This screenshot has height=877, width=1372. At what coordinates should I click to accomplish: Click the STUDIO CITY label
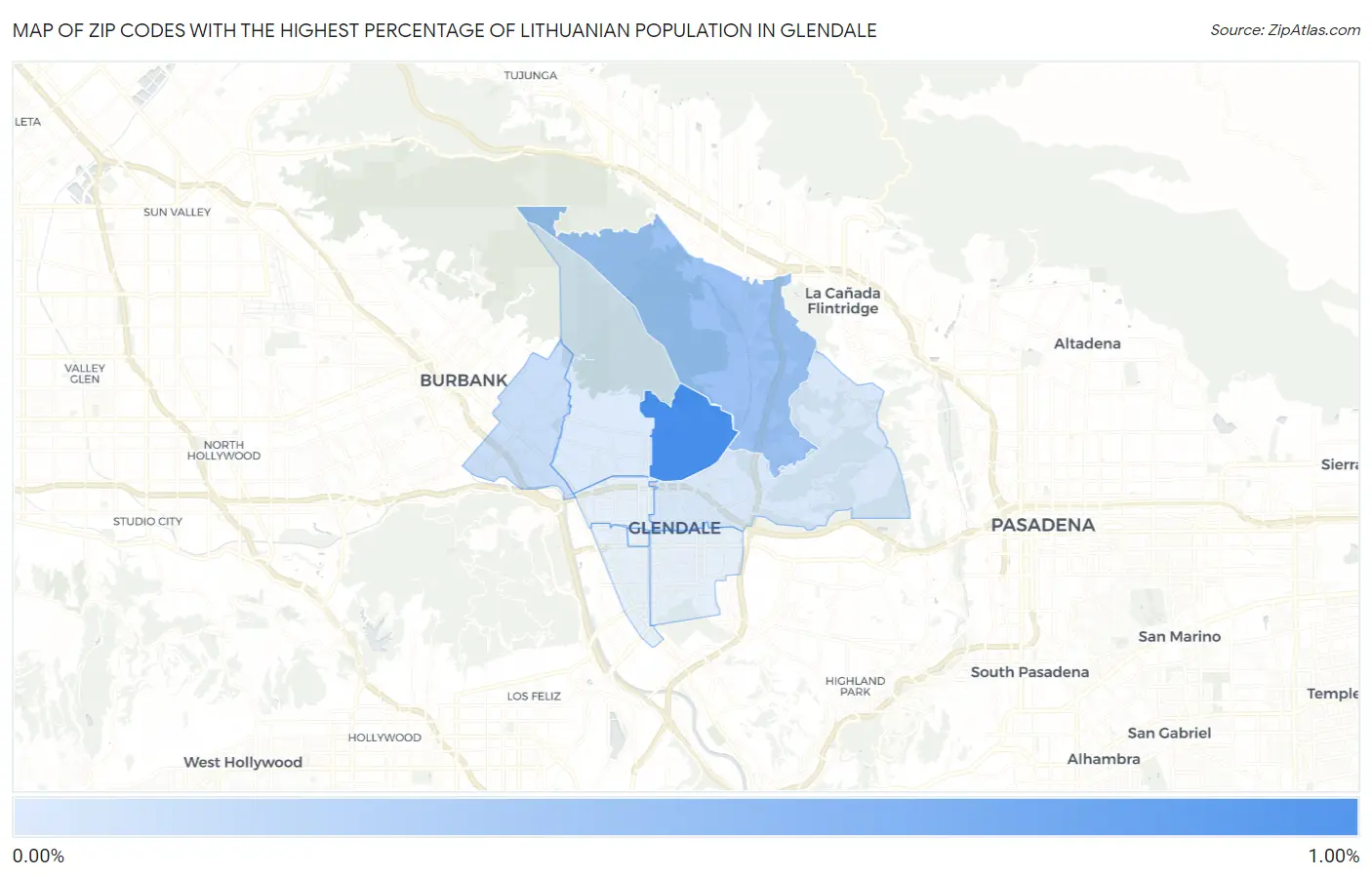[x=147, y=521]
